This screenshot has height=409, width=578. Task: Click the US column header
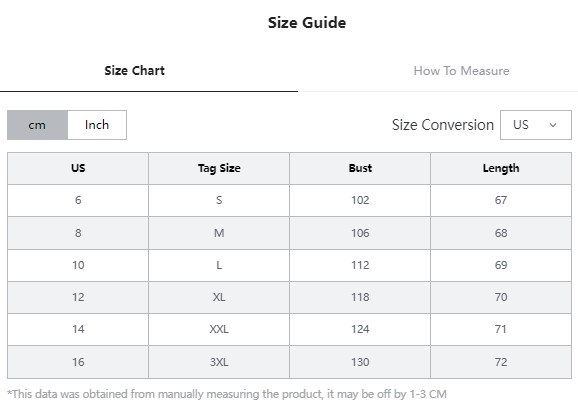78,168
